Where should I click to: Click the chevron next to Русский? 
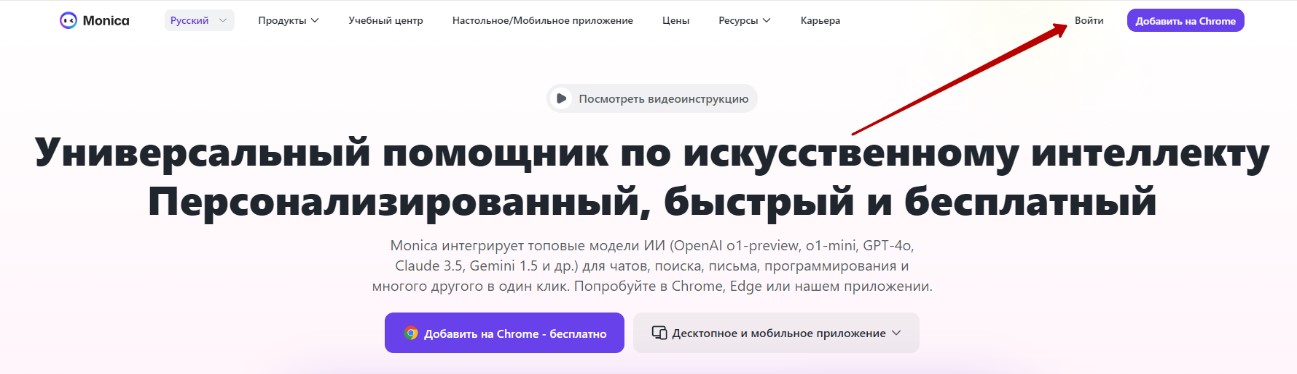pyautogui.click(x=221, y=20)
